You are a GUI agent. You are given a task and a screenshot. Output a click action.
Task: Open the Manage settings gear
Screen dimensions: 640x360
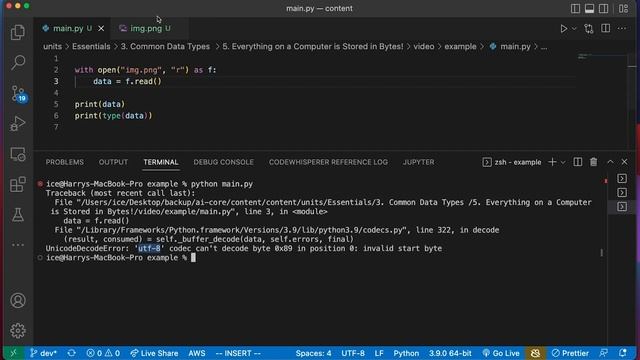(x=18, y=331)
